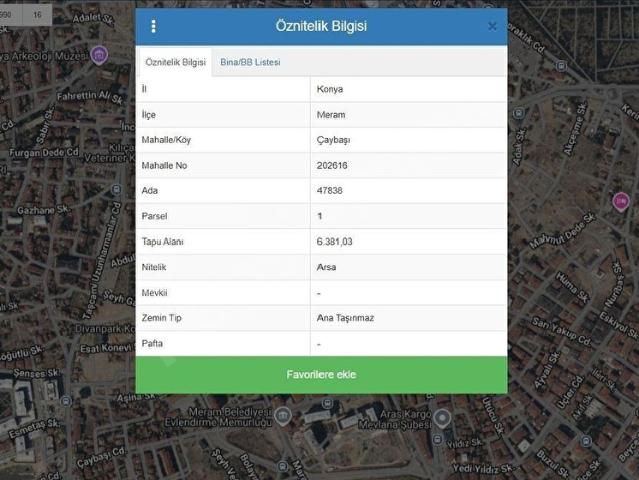Click bus stop icon on Taşcami Uzunharmanlar Cd
The image size is (639, 480).
point(117,189)
